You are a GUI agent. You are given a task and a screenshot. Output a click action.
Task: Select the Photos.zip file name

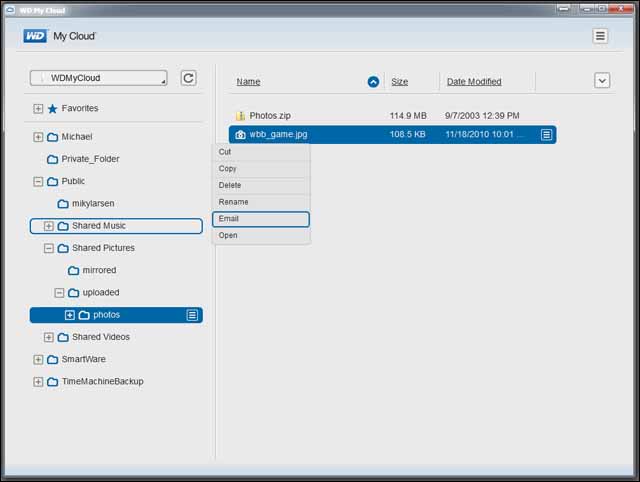(x=270, y=116)
